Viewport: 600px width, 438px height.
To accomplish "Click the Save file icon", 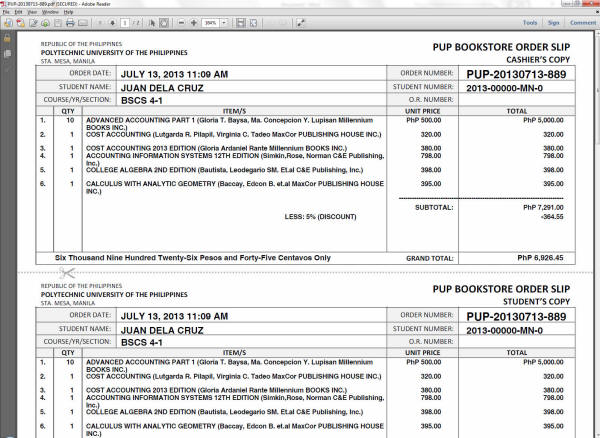I will 58,23.
